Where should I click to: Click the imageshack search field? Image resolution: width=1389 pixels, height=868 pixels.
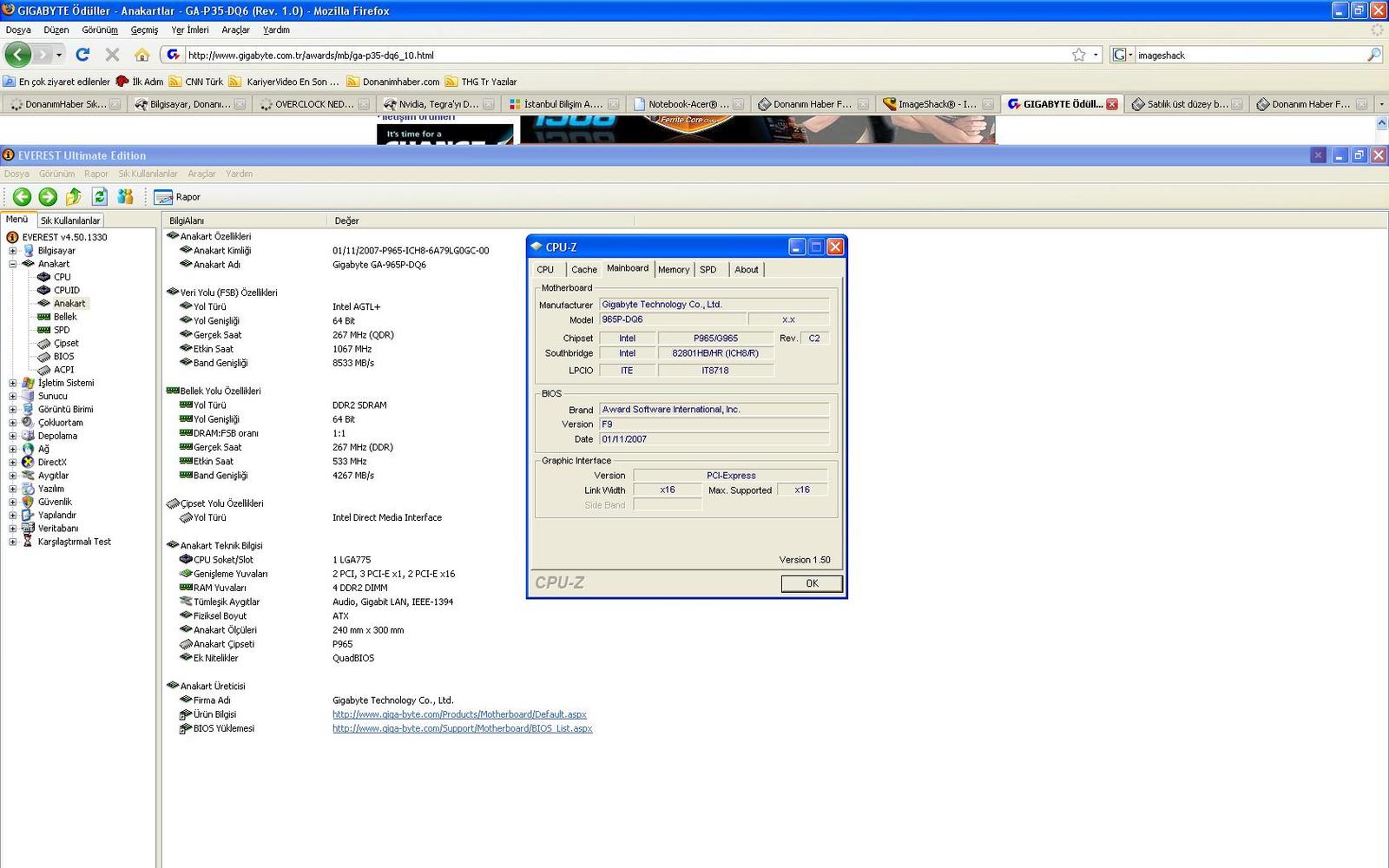1250,55
